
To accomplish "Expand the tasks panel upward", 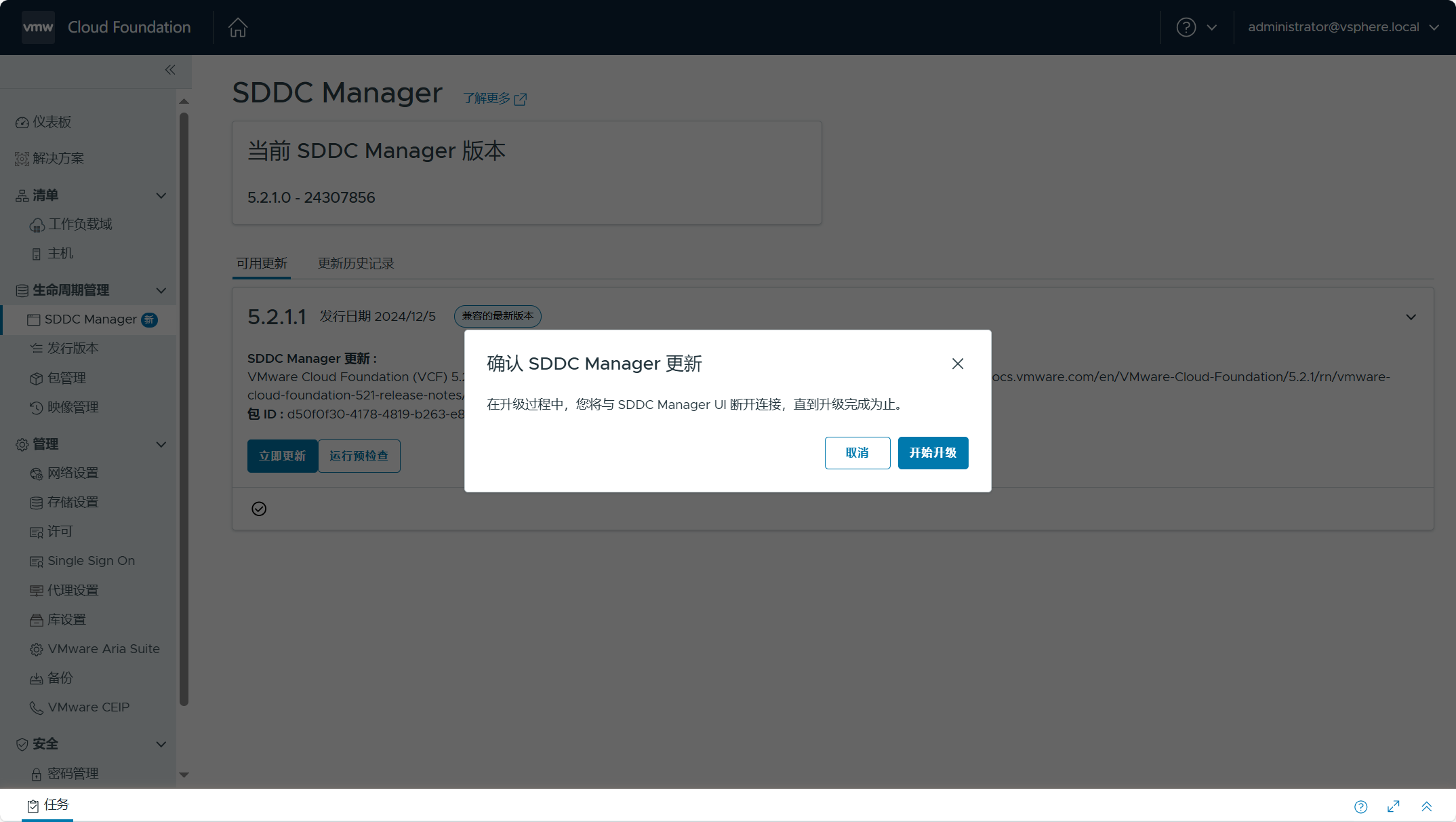I will [1427, 806].
